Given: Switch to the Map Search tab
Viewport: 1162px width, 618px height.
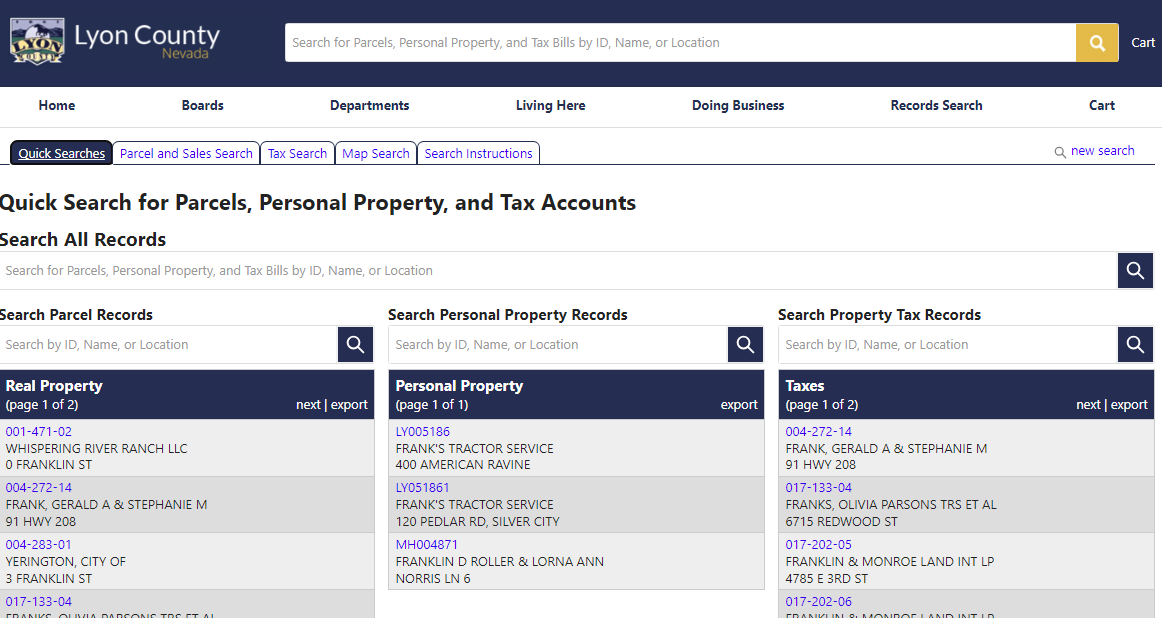Looking at the screenshot, I should [375, 154].
